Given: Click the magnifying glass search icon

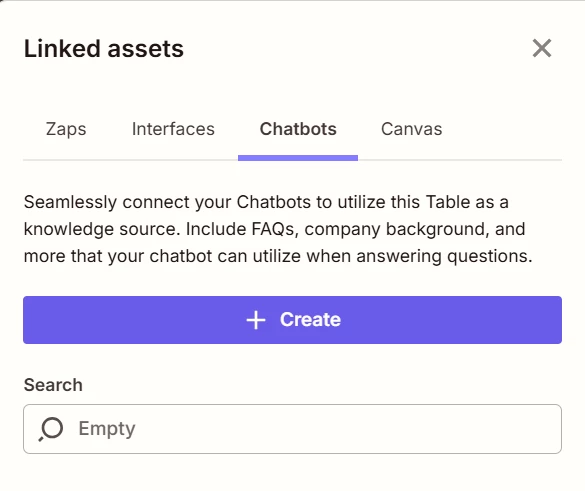Looking at the screenshot, I should point(51,429).
